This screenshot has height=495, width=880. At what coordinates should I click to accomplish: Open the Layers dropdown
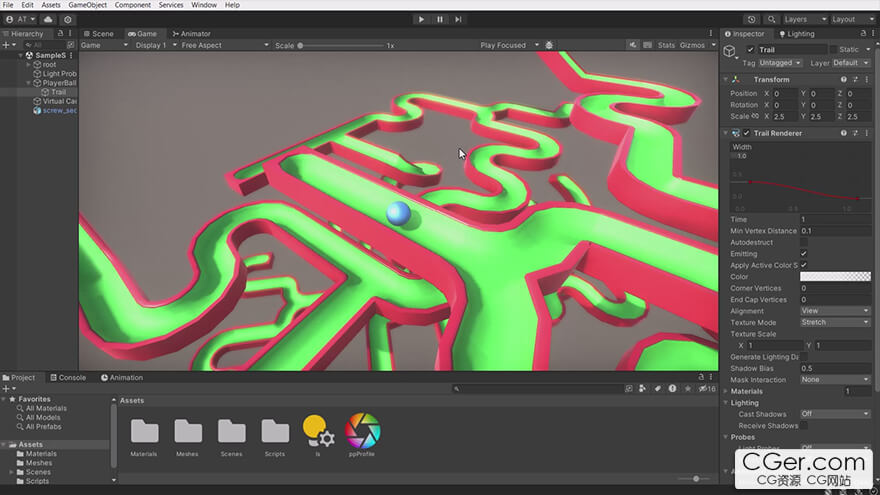(x=805, y=19)
